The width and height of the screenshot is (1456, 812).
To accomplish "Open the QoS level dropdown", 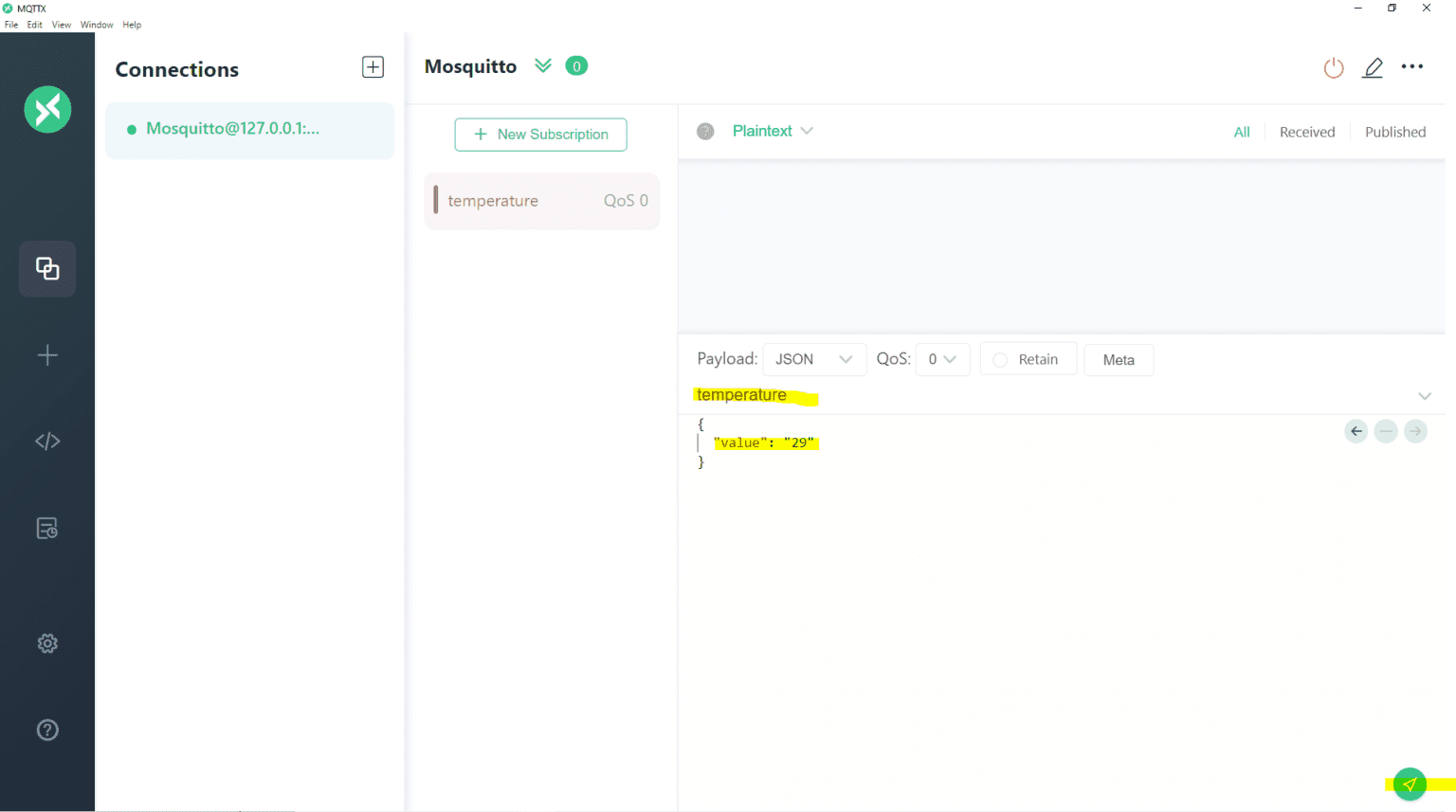I will pyautogui.click(x=942, y=360).
